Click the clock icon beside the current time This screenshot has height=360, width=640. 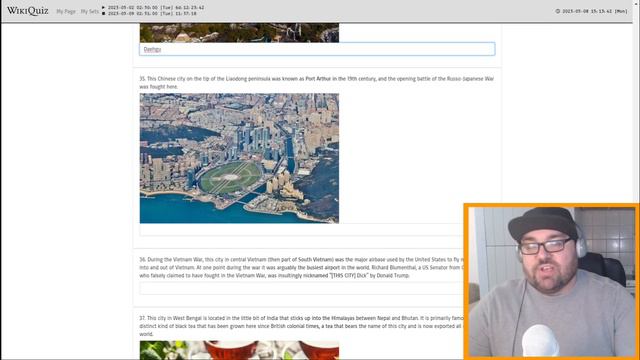point(558,11)
